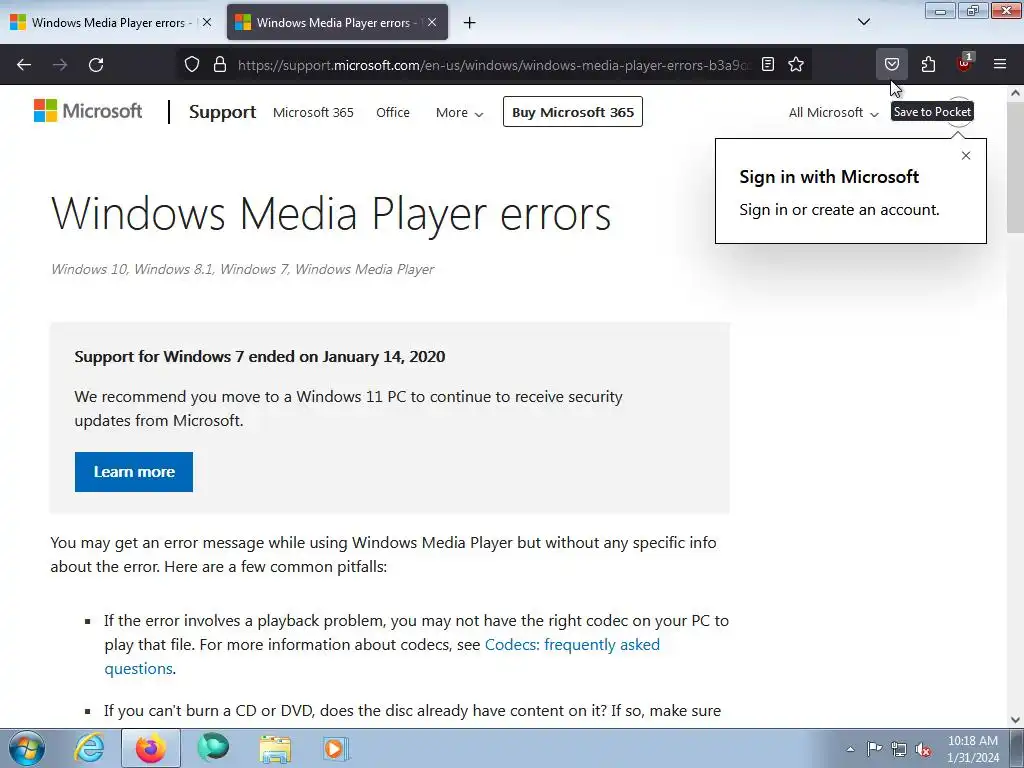Click the scrollbar up arrow
This screenshot has height=768, width=1024.
pos(1016,93)
